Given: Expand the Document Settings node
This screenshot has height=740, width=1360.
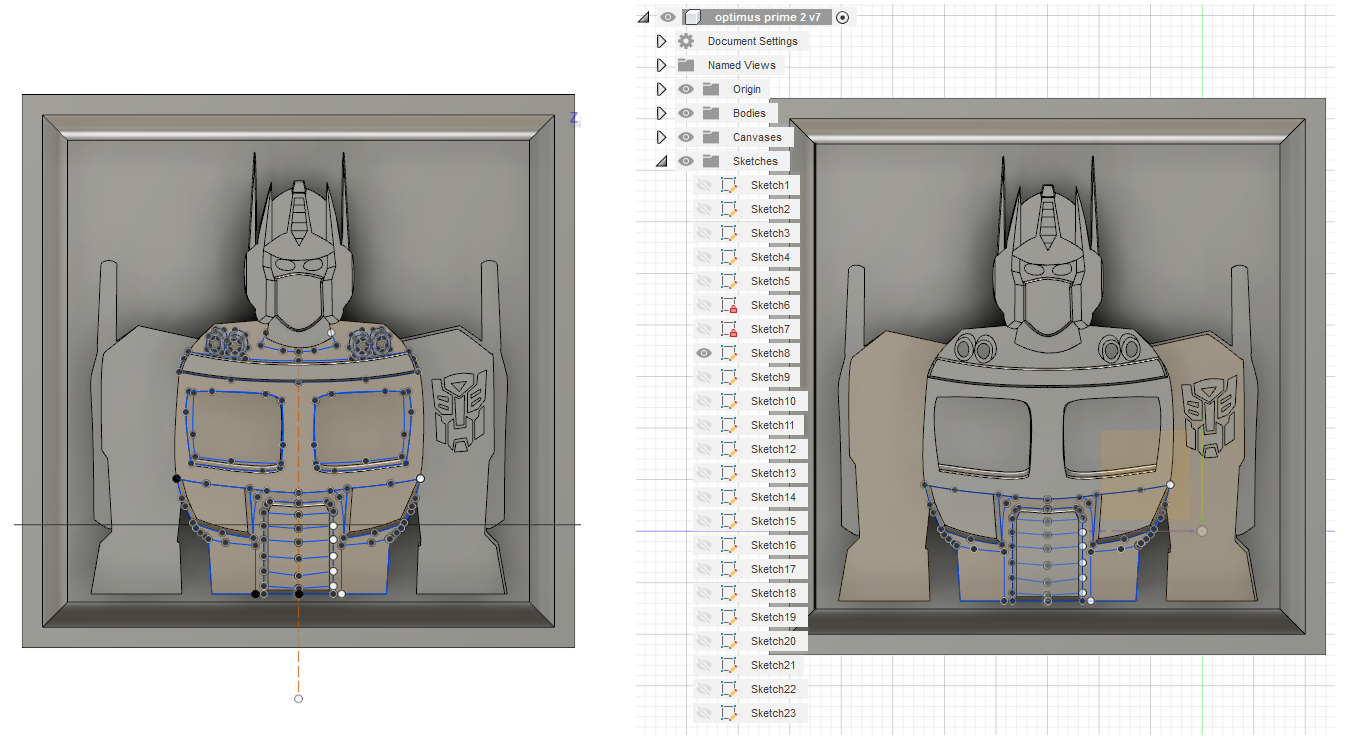Looking at the screenshot, I should coord(661,41).
